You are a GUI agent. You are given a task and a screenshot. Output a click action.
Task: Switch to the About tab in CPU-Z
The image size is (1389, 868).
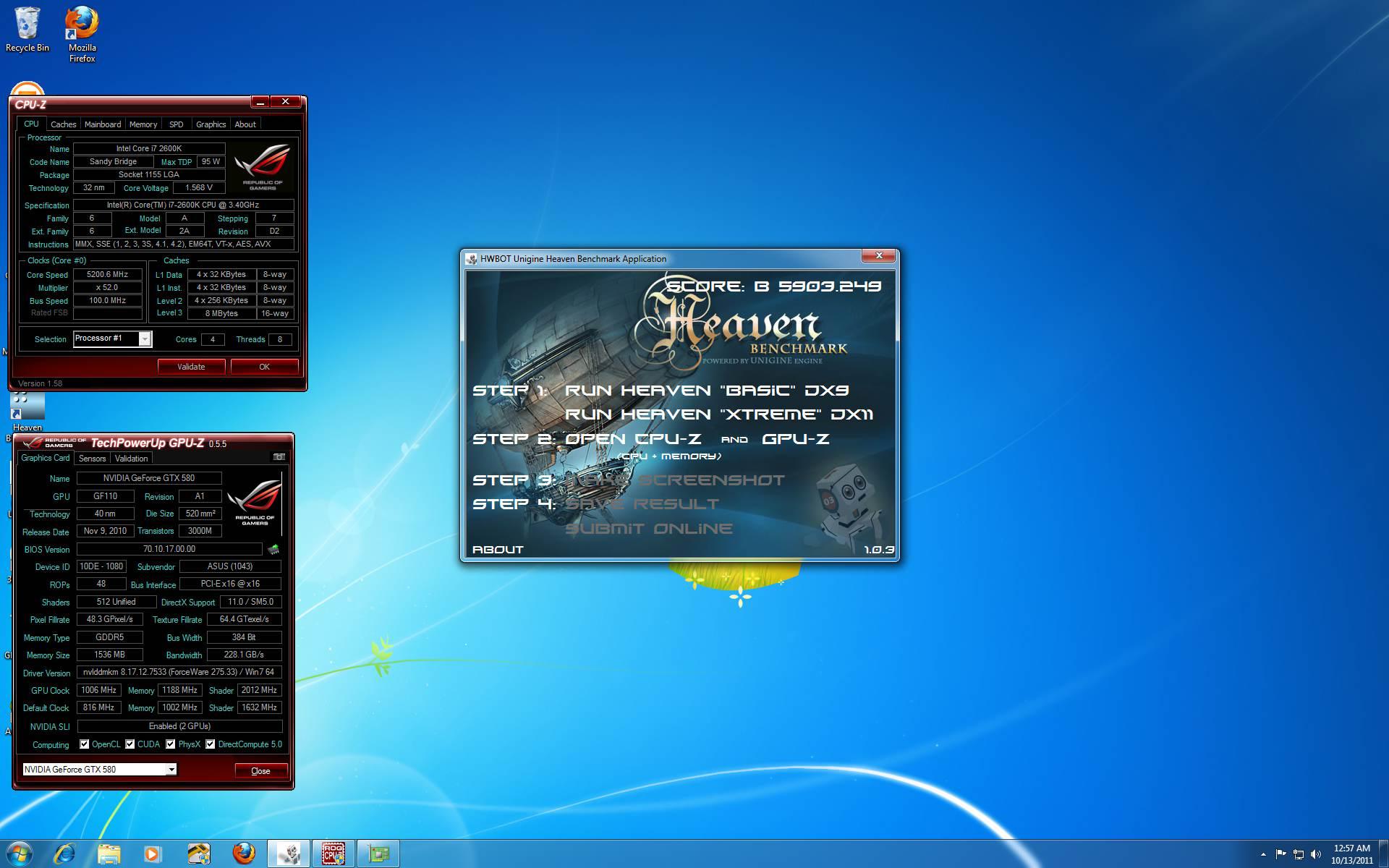[x=245, y=124]
